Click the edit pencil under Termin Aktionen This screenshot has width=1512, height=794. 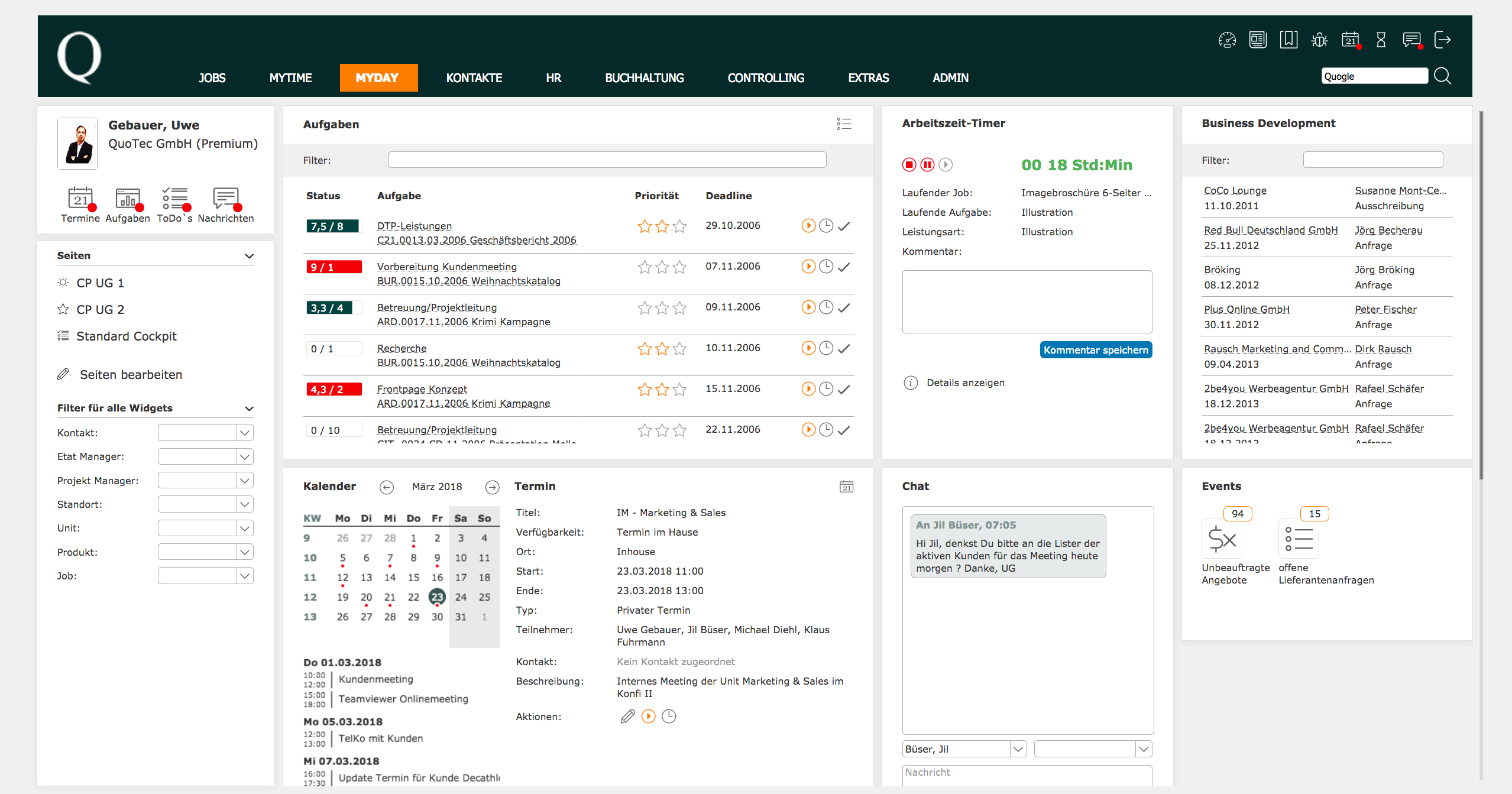[x=627, y=717]
